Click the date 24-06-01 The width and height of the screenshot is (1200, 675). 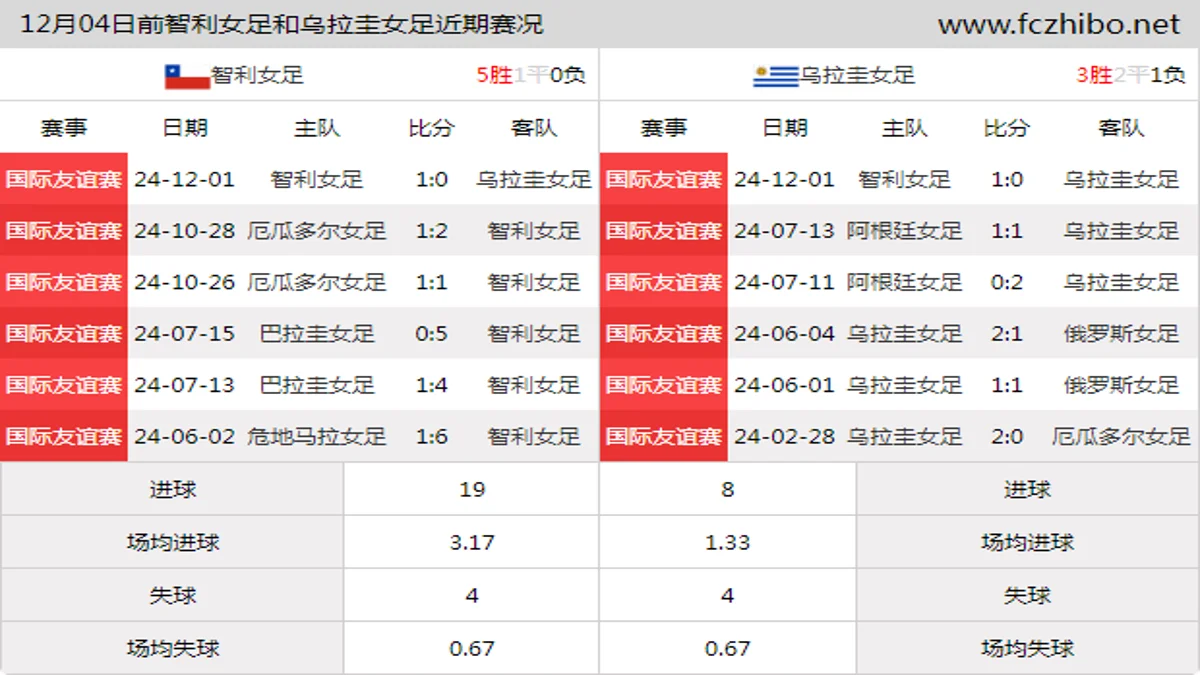[x=785, y=385]
